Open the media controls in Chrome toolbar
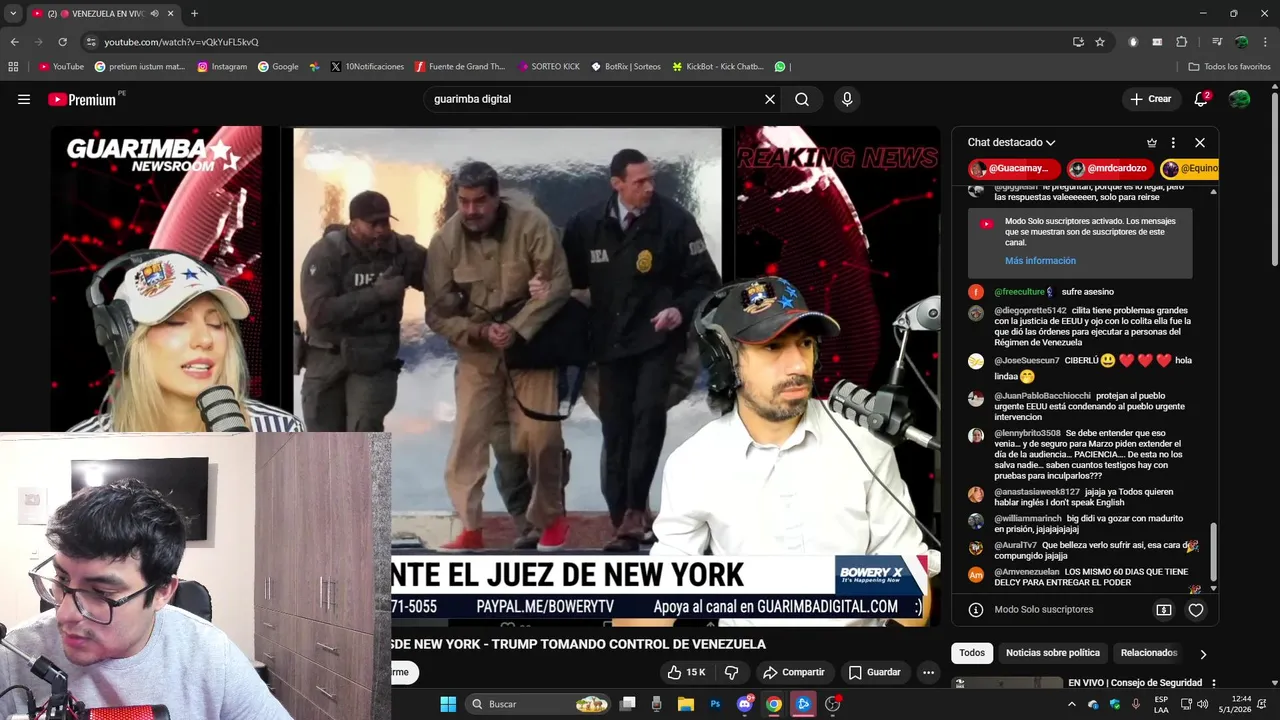The height and width of the screenshot is (720, 1280). click(1217, 42)
